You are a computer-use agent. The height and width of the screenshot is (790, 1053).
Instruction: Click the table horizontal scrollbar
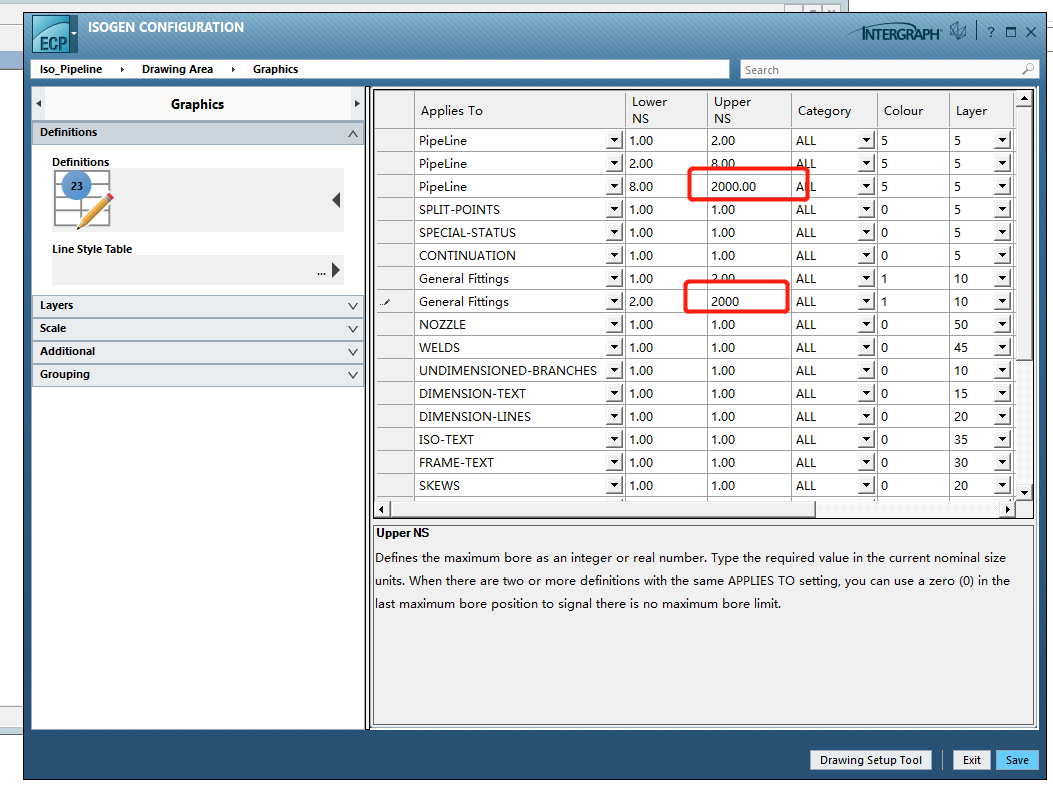coord(602,509)
